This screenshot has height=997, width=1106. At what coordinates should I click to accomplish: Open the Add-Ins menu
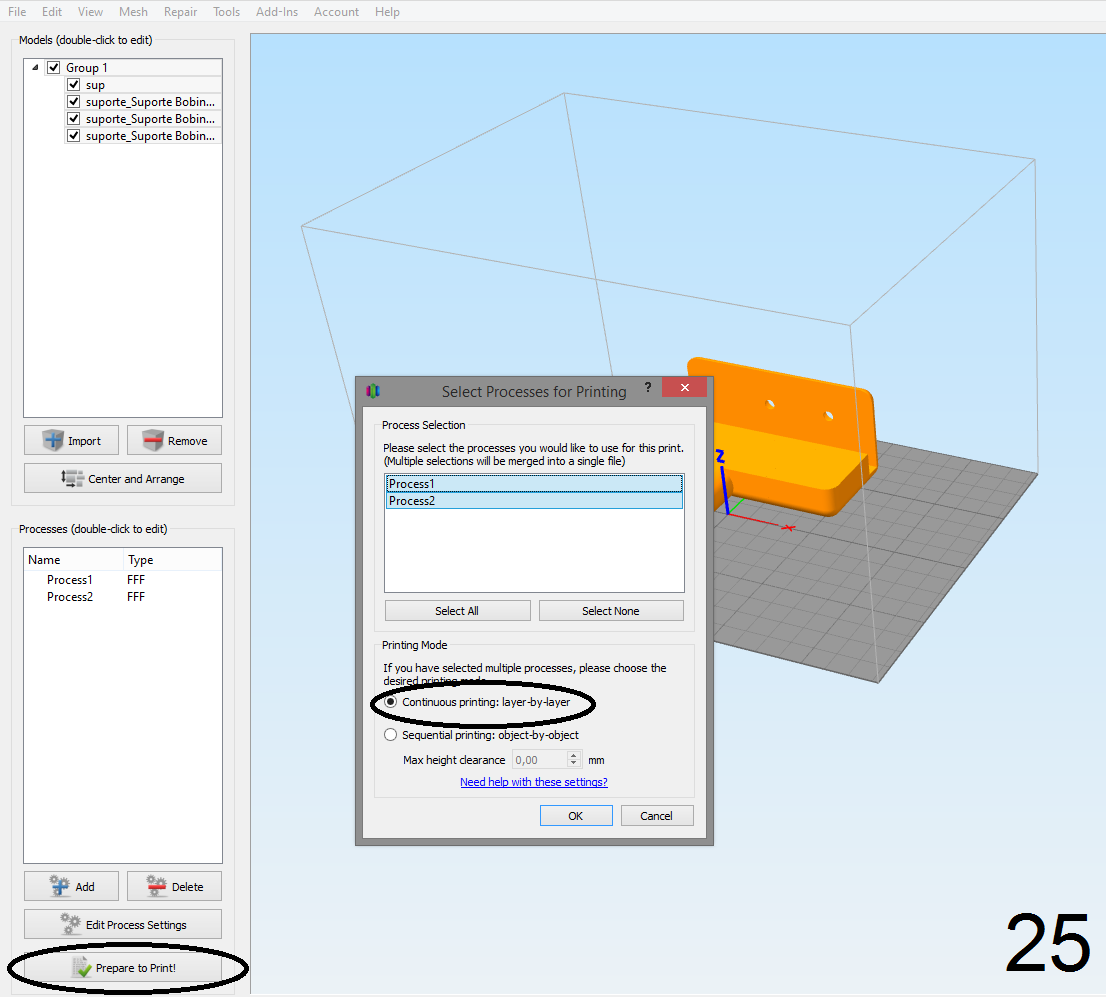277,12
